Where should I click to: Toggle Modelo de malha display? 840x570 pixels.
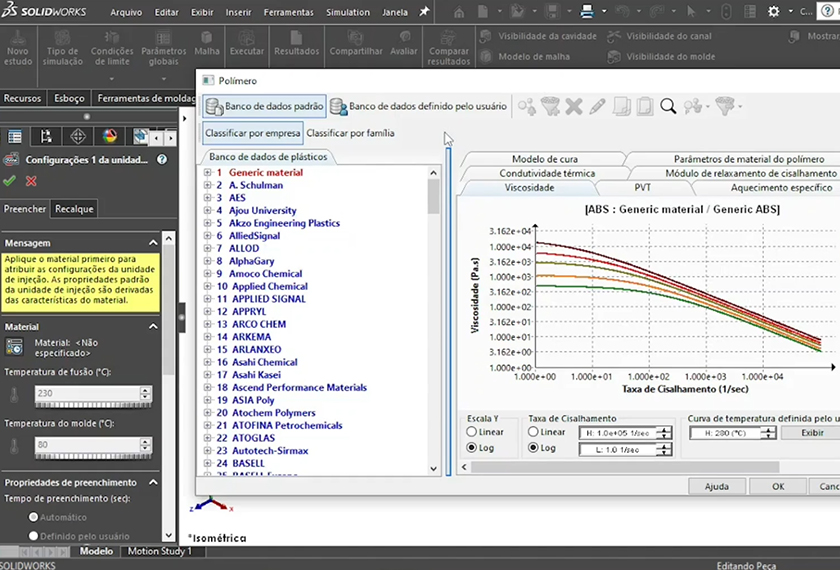[524, 56]
